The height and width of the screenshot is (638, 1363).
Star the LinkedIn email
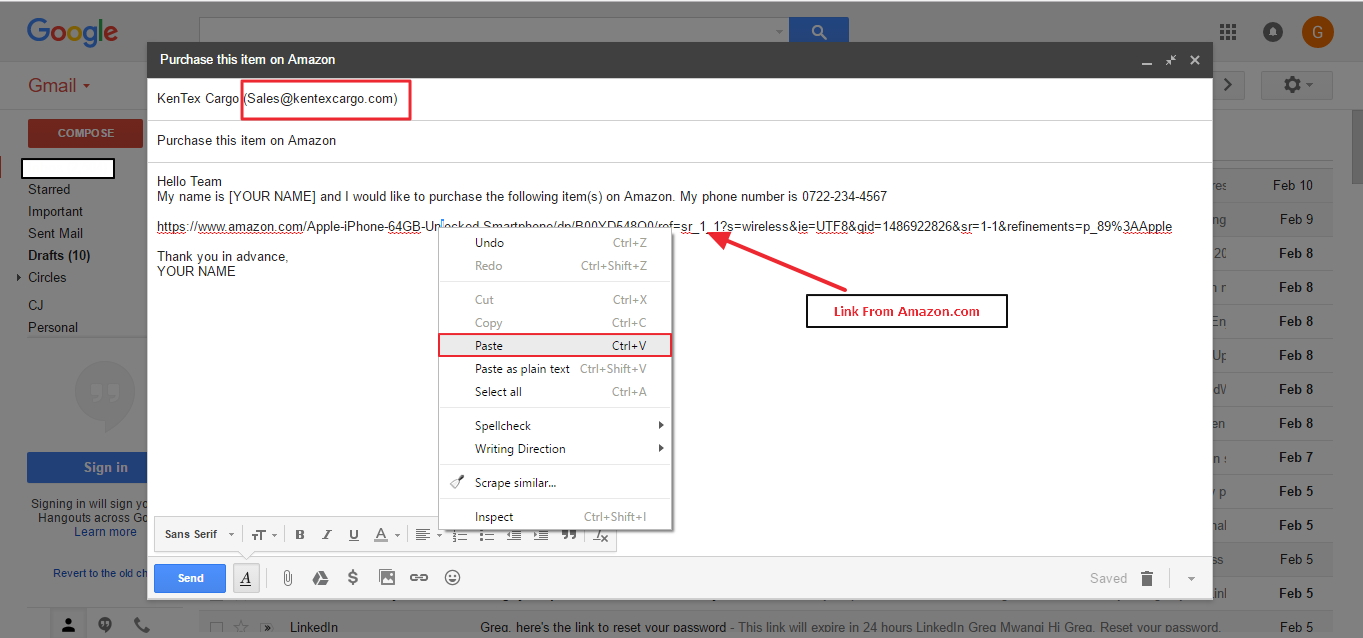pos(240,627)
